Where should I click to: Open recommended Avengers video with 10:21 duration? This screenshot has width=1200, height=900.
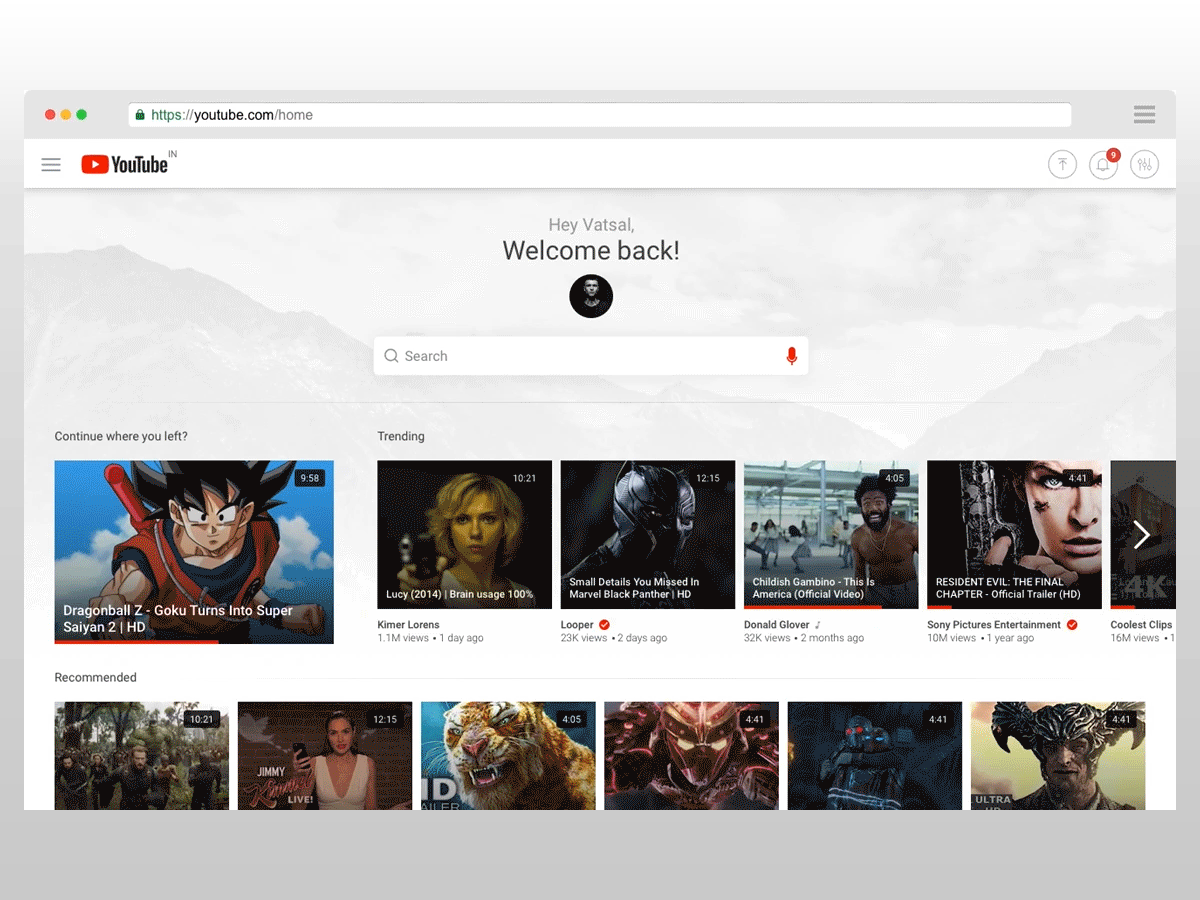click(141, 756)
